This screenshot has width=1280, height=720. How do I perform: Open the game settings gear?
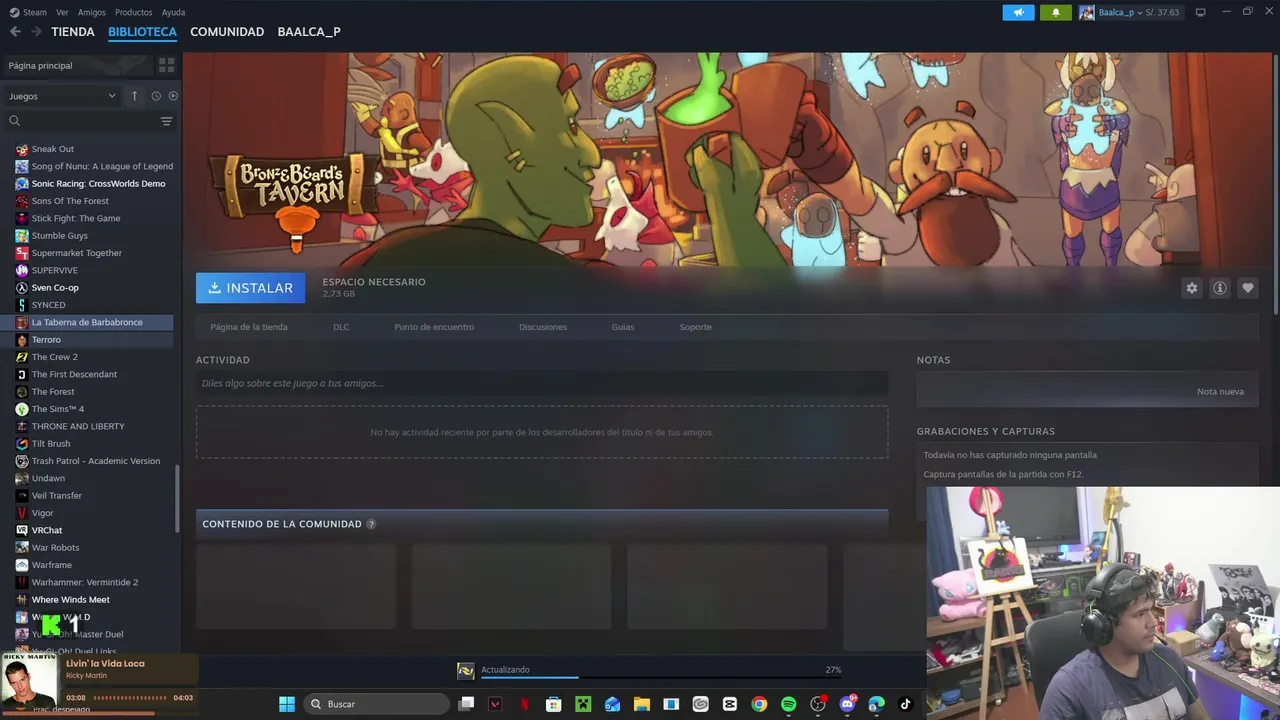[1191, 288]
